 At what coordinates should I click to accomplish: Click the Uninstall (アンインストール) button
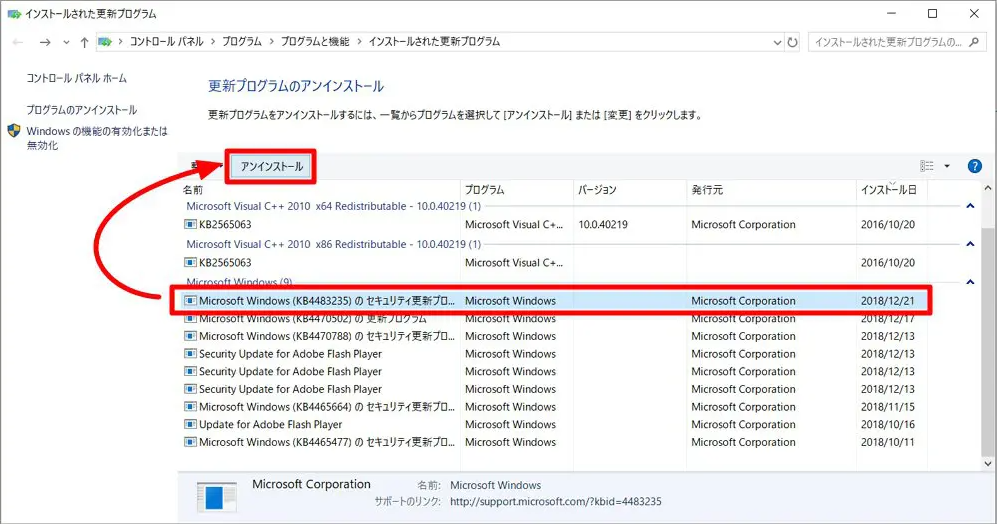tap(272, 167)
